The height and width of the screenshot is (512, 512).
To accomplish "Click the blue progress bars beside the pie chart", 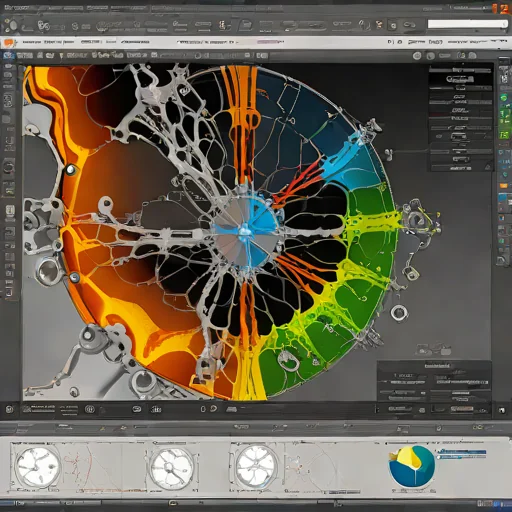I will tap(462, 454).
